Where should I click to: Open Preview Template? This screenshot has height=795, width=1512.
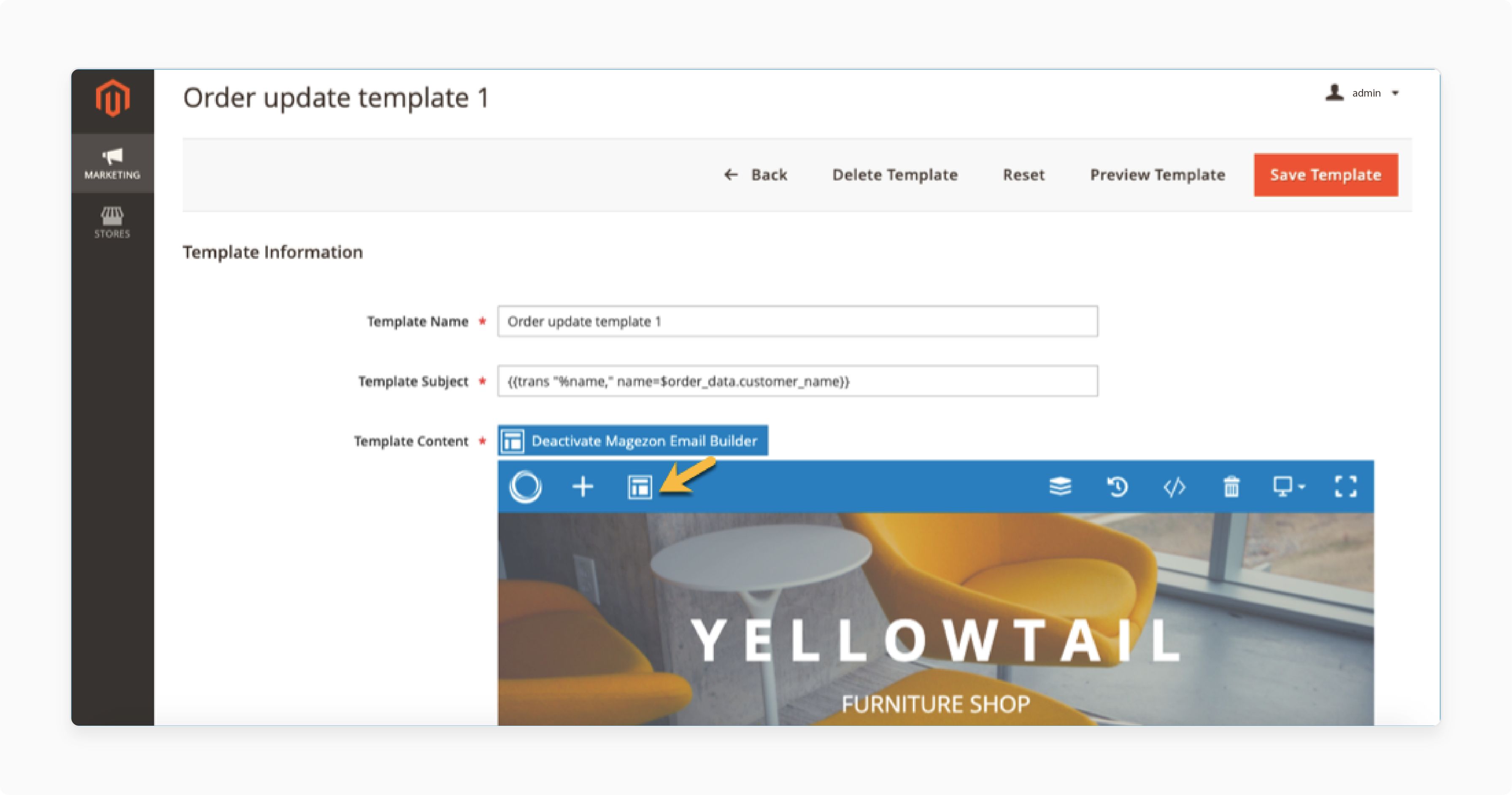pyautogui.click(x=1157, y=175)
